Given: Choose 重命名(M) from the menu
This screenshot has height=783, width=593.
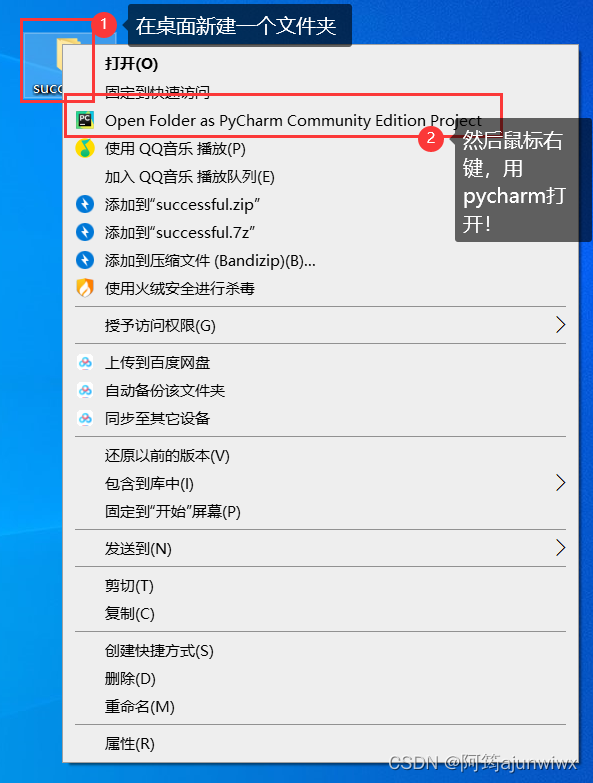Looking at the screenshot, I should tap(140, 707).
